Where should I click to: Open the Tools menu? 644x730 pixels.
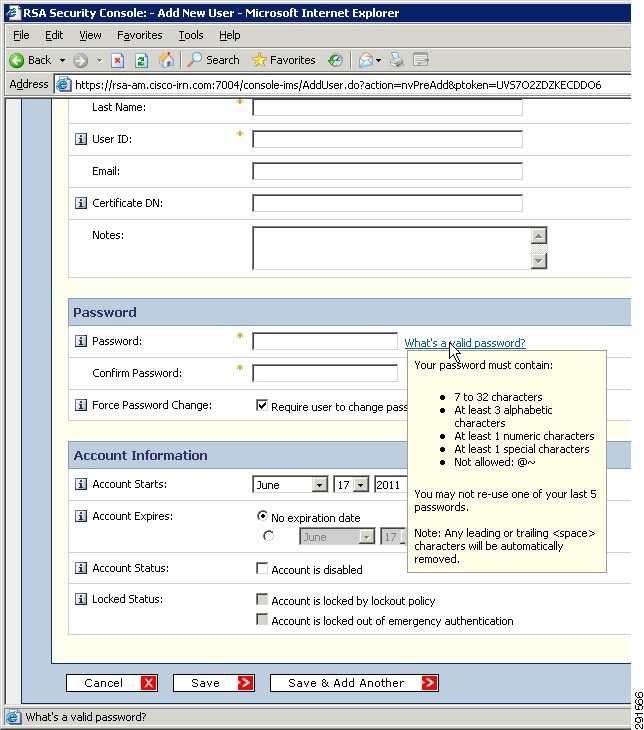click(191, 35)
